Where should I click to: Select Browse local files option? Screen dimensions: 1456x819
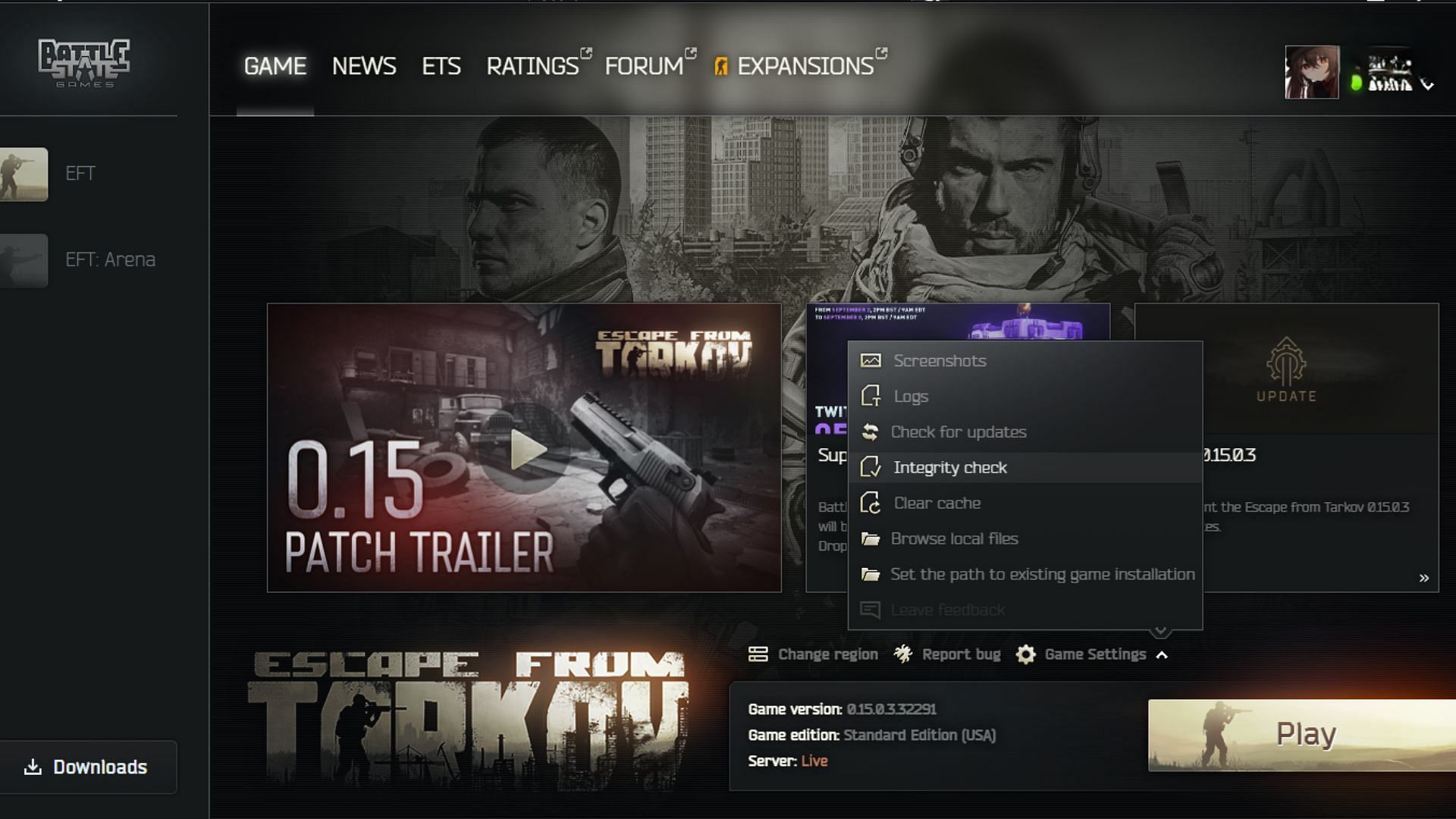click(x=956, y=538)
